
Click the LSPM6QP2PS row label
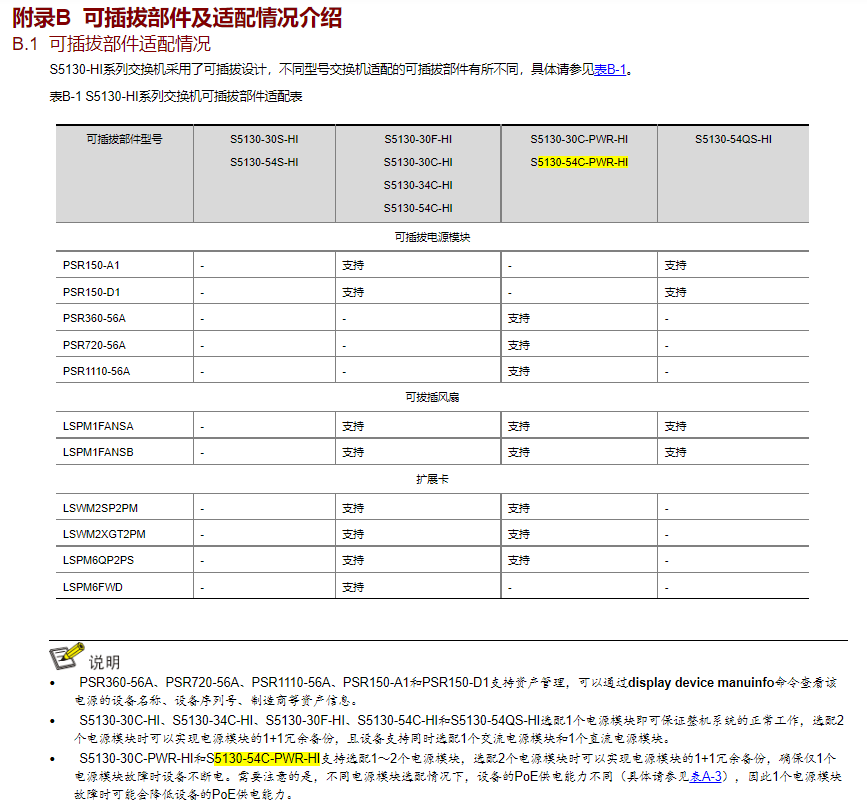(x=98, y=560)
